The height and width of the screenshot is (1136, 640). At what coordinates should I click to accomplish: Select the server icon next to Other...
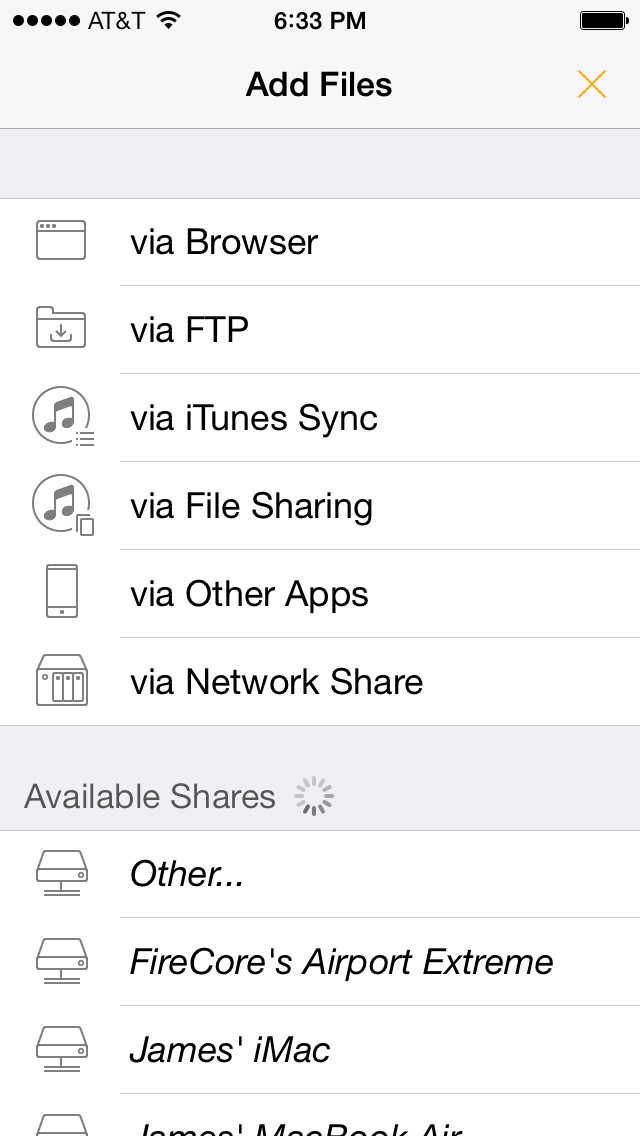tap(61, 872)
